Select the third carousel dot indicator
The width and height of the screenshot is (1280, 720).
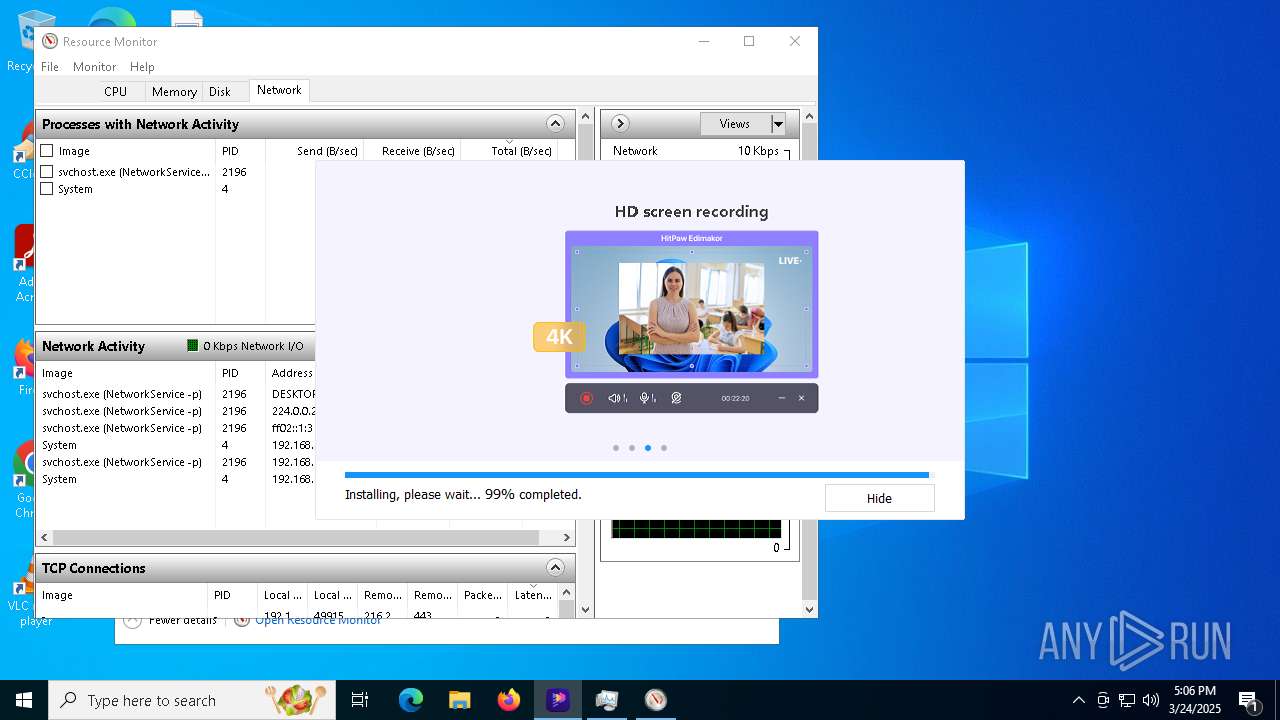pyautogui.click(x=648, y=448)
